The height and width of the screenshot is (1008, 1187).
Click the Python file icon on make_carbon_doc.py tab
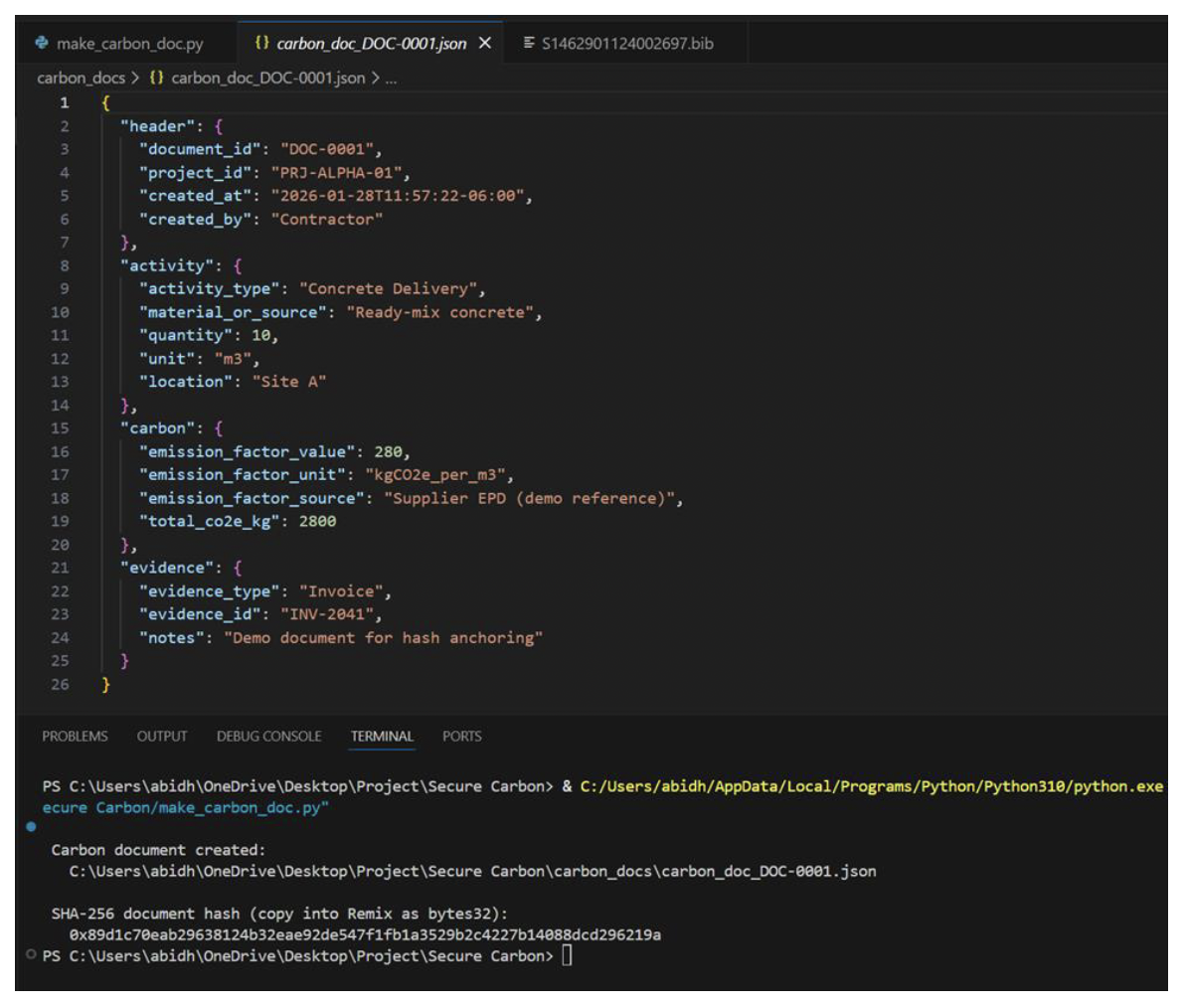(x=42, y=43)
